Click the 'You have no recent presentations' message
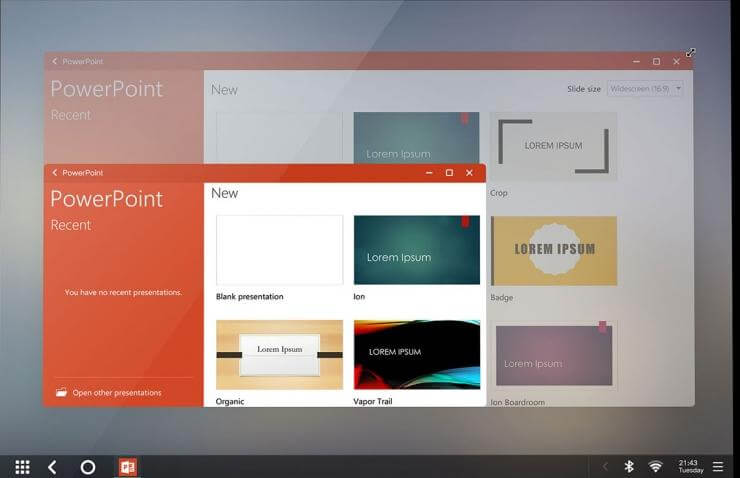The width and height of the screenshot is (740, 478). [123, 293]
